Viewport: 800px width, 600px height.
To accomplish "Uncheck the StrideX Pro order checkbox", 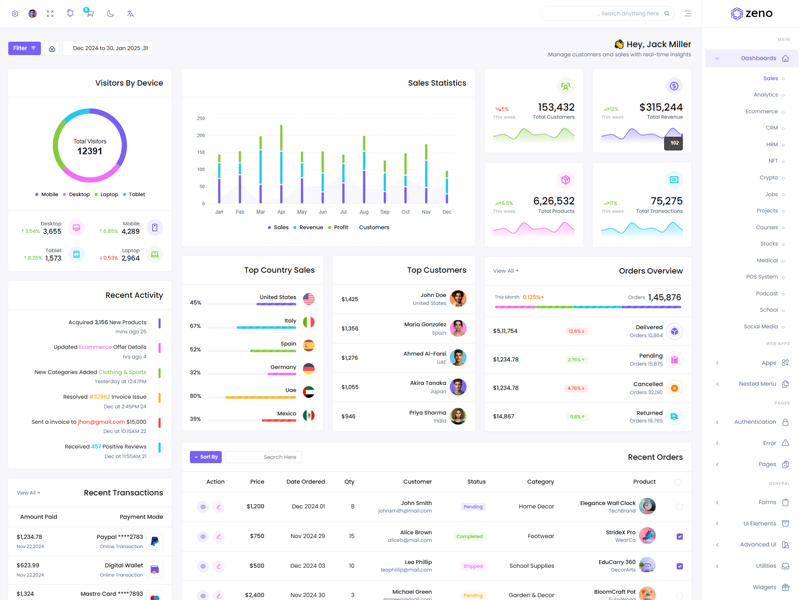I will [x=679, y=536].
